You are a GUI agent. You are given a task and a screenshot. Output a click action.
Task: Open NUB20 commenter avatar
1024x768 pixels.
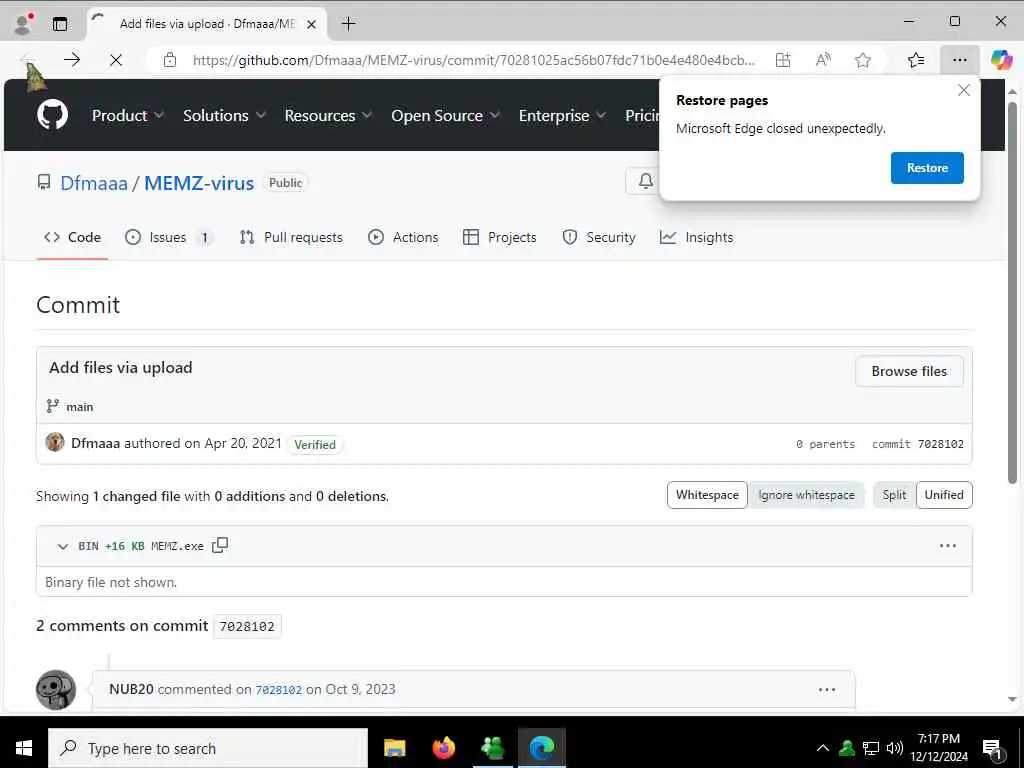[56, 690]
